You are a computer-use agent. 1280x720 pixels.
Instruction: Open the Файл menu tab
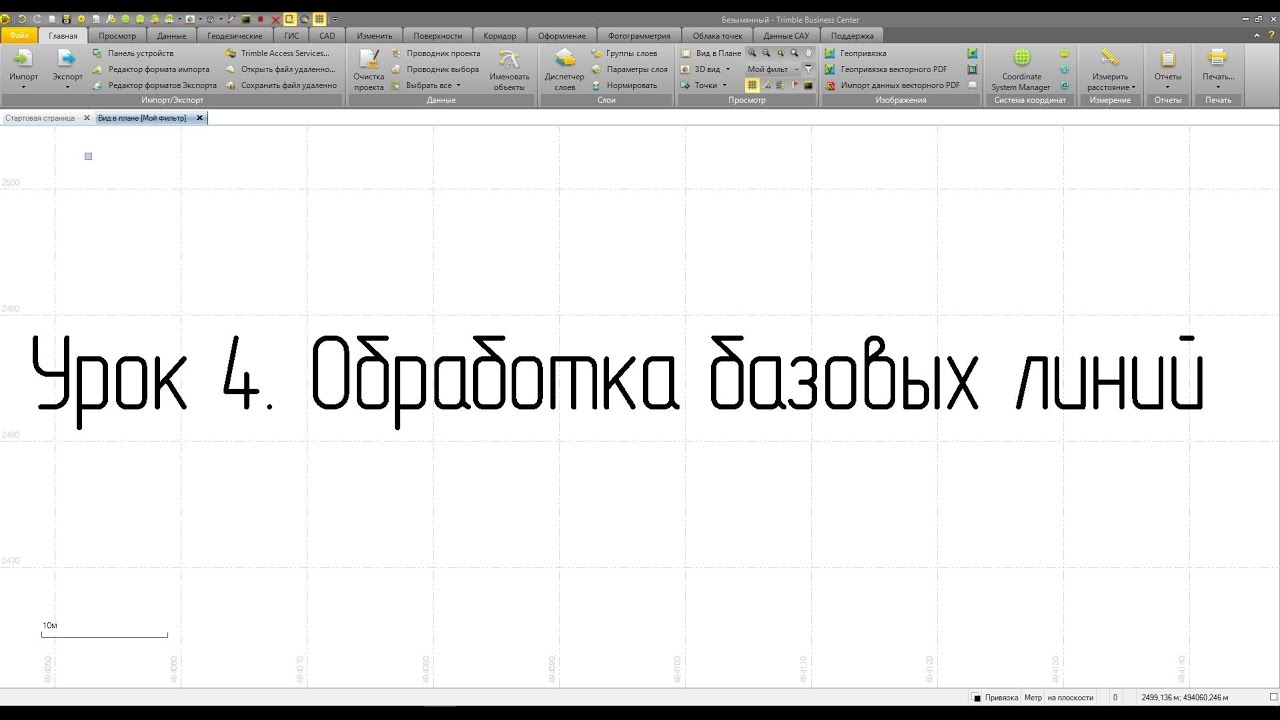point(19,36)
